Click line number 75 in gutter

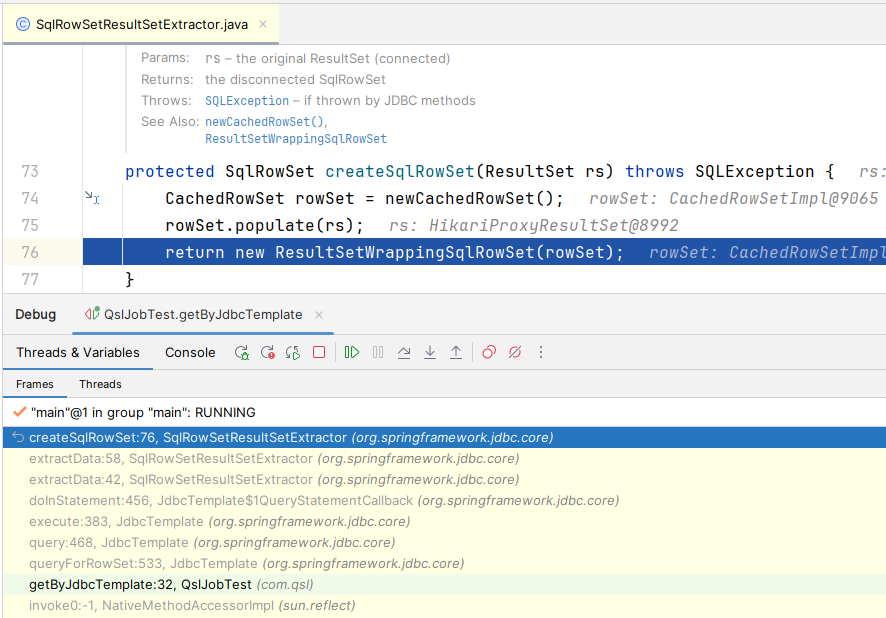[30, 225]
